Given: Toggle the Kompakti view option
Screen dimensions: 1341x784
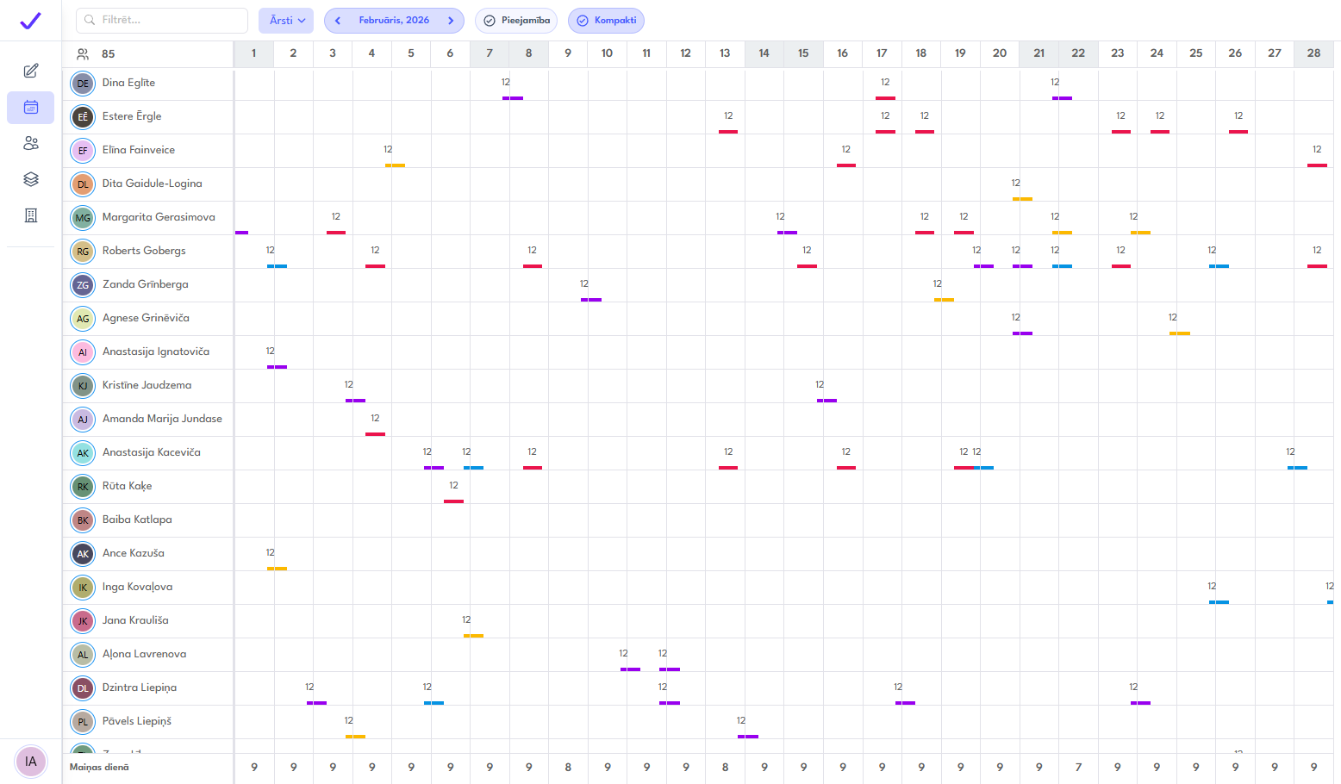Looking at the screenshot, I should pos(606,20).
